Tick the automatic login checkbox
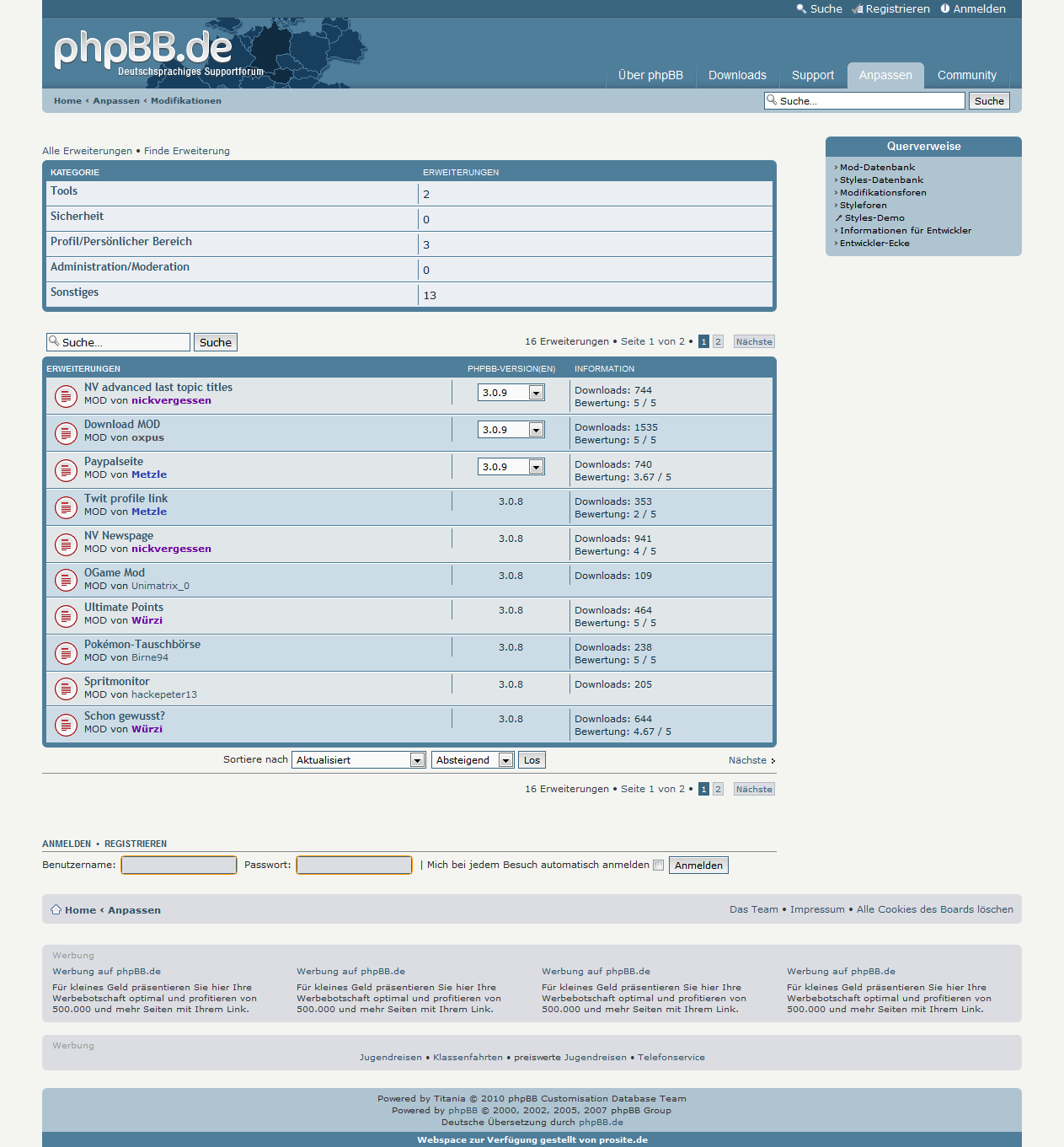 pyautogui.click(x=659, y=865)
